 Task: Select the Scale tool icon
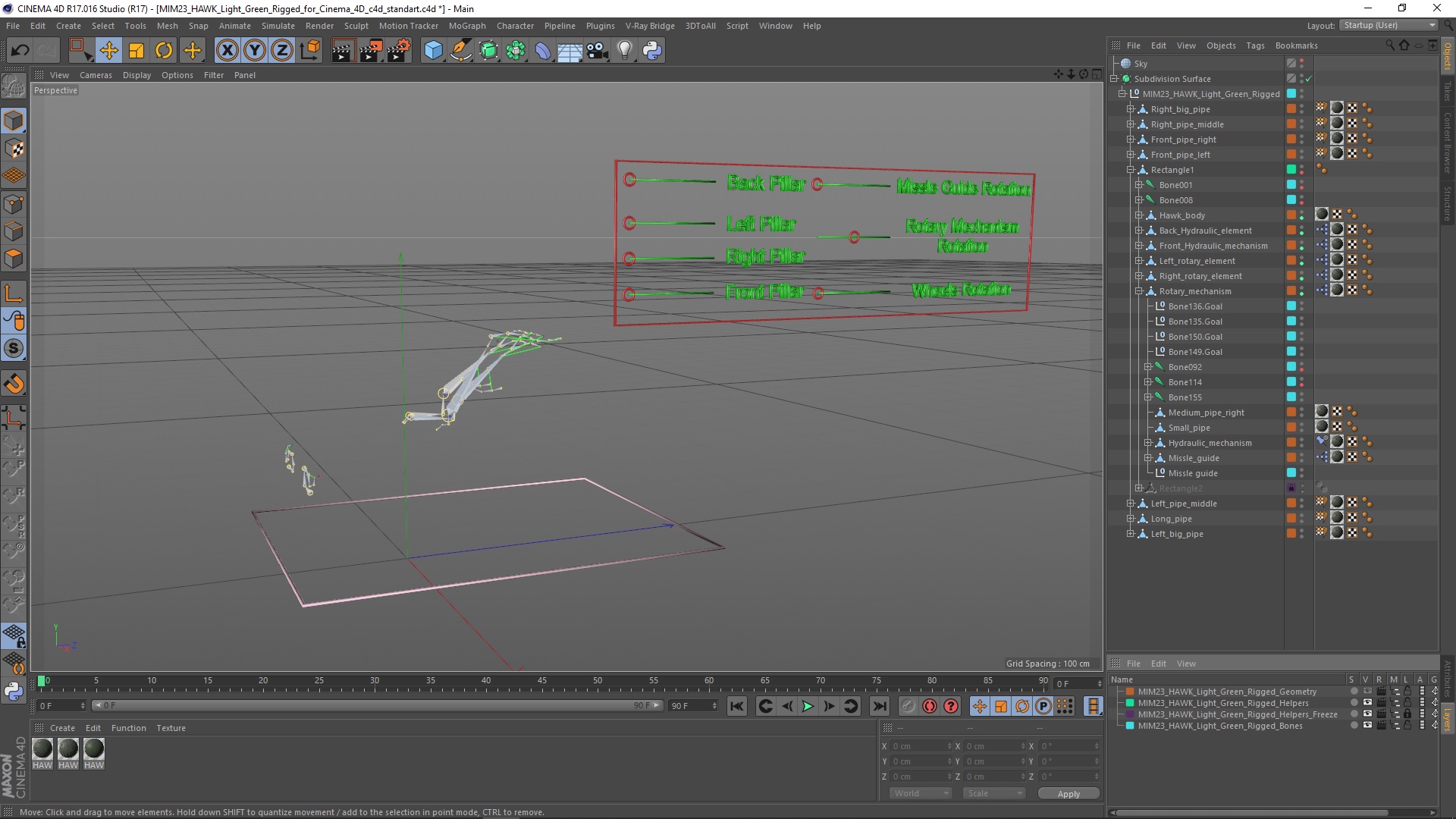[x=136, y=51]
